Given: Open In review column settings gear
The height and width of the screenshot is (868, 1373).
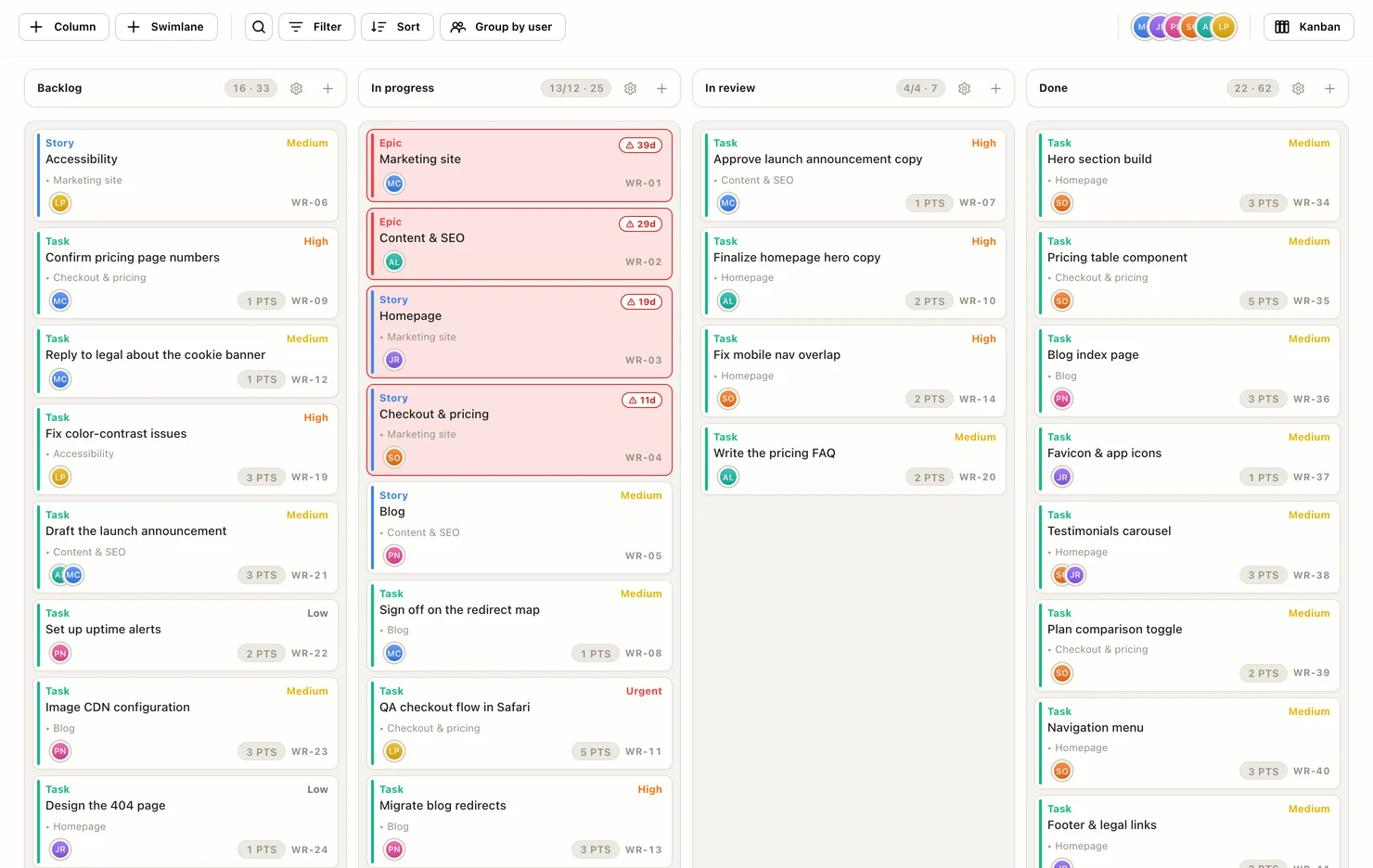Looking at the screenshot, I should (965, 88).
